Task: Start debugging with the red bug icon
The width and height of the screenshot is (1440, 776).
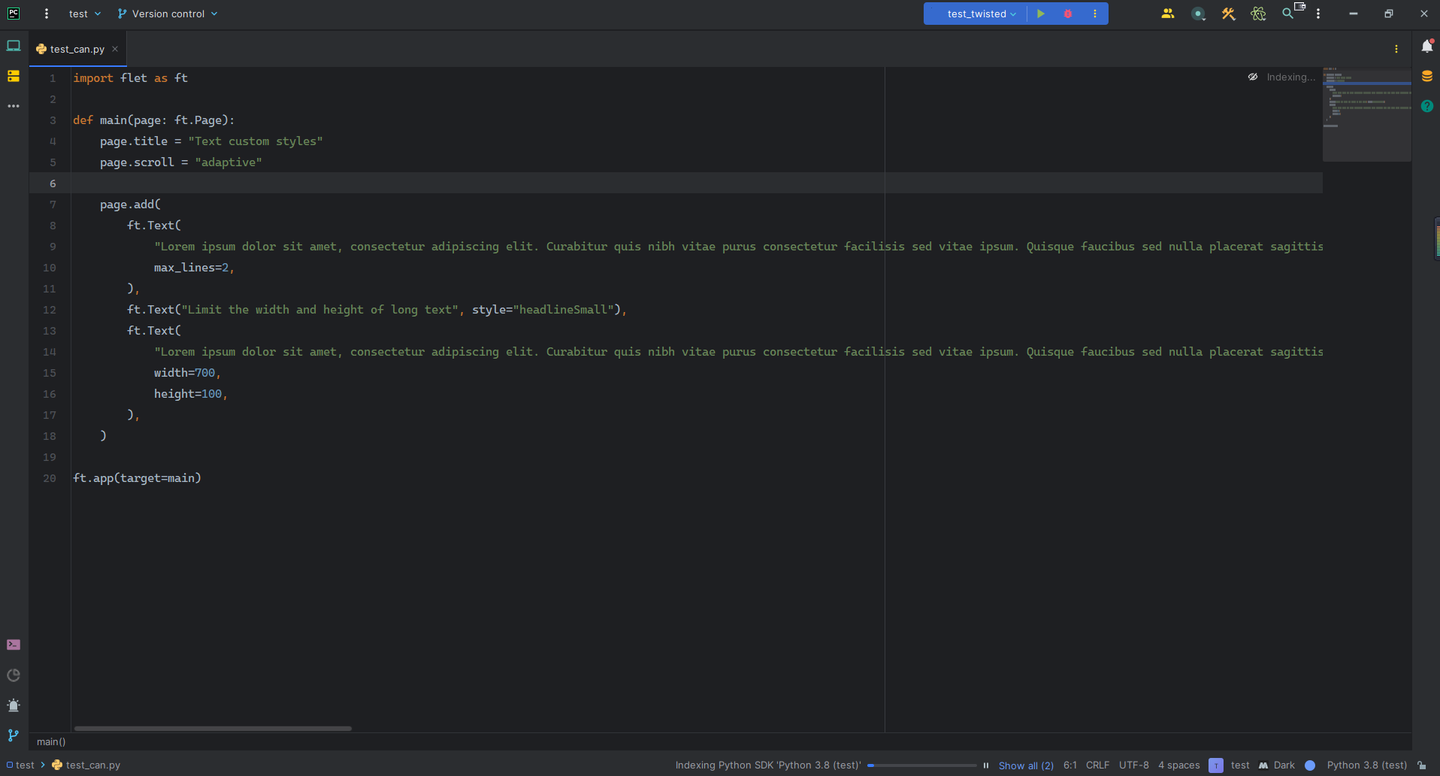Action: tap(1068, 14)
